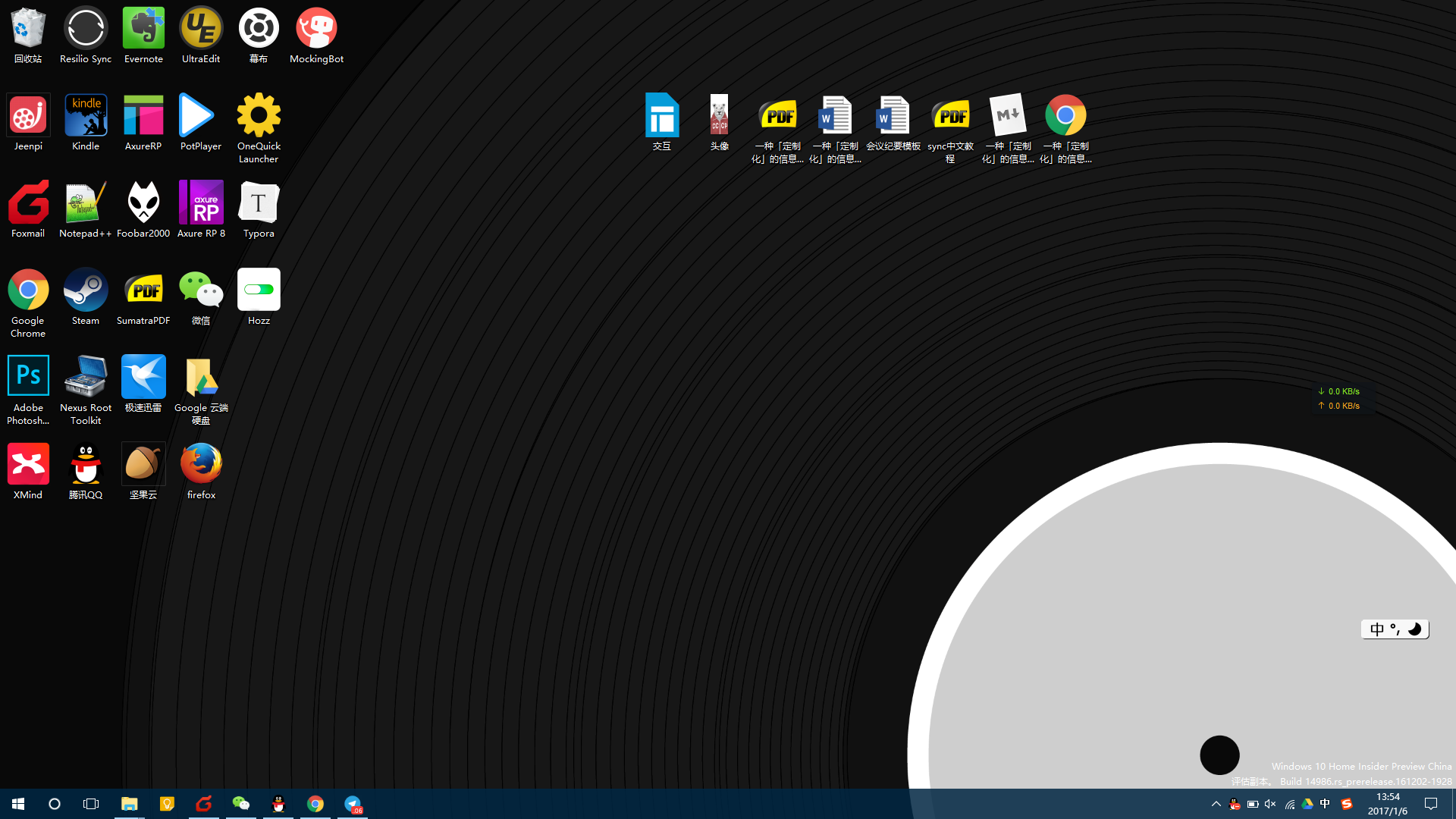Select the PotPlayer desktop icon
This screenshot has width=1456, height=819.
tap(201, 123)
